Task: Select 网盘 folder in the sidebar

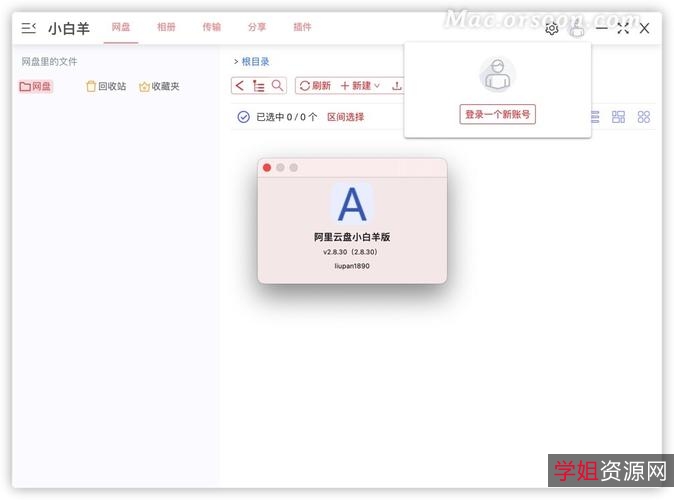Action: tap(35, 86)
